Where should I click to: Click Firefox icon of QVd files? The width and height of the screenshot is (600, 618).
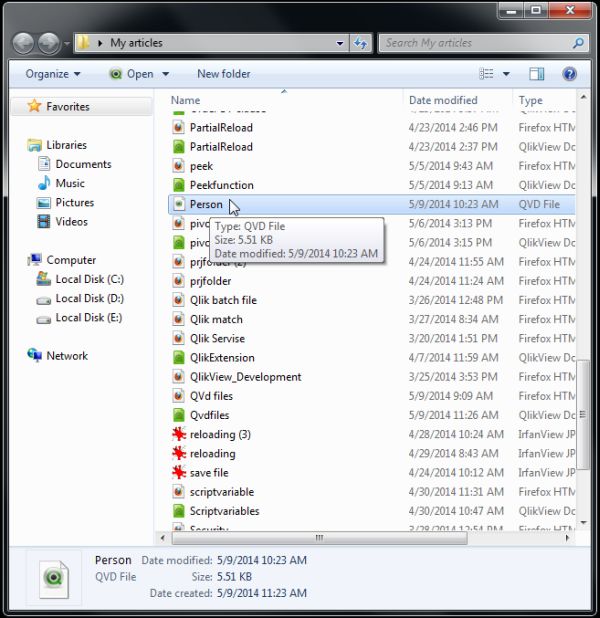tap(179, 396)
